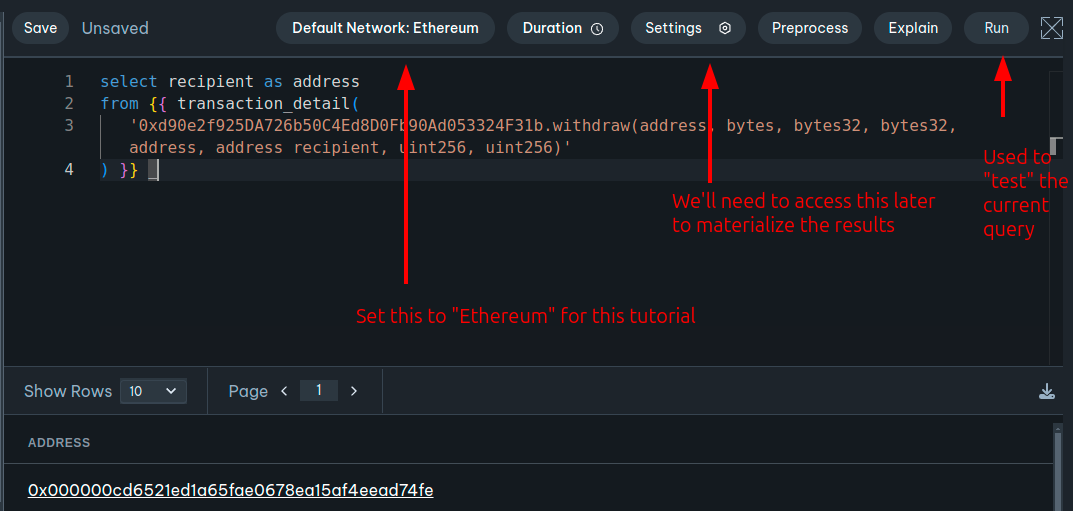Run the current query
This screenshot has width=1073, height=511.
pos(996,28)
